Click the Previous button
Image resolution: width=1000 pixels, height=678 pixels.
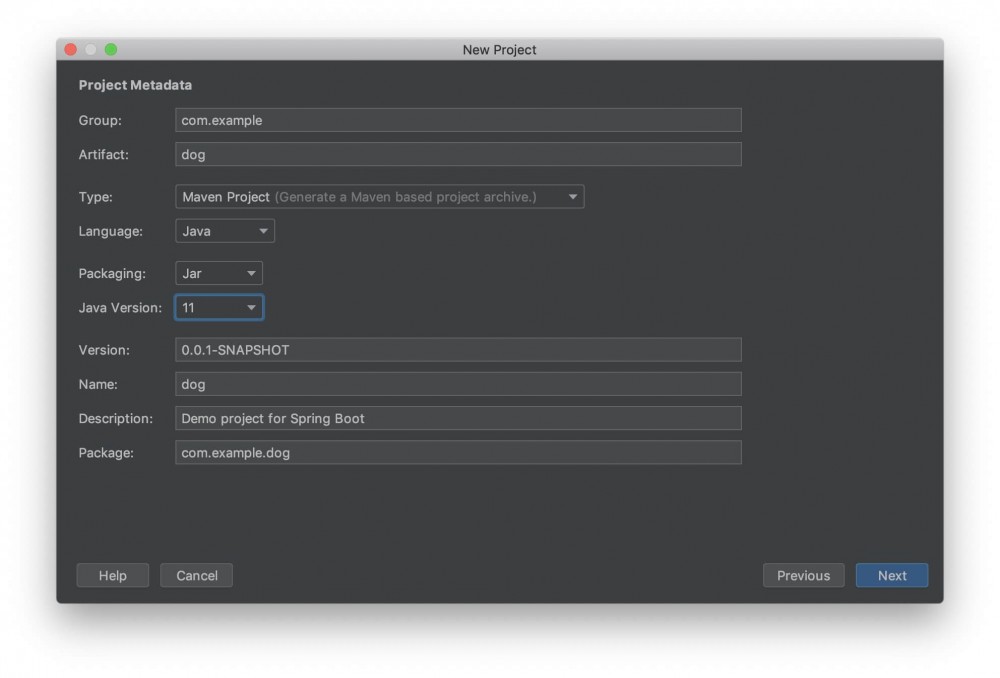803,575
